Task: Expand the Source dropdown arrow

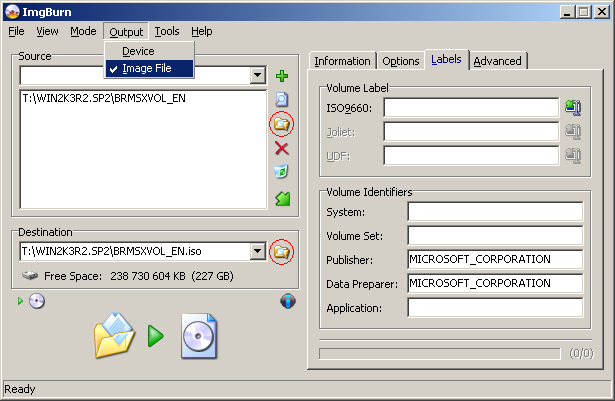Action: pyautogui.click(x=258, y=75)
